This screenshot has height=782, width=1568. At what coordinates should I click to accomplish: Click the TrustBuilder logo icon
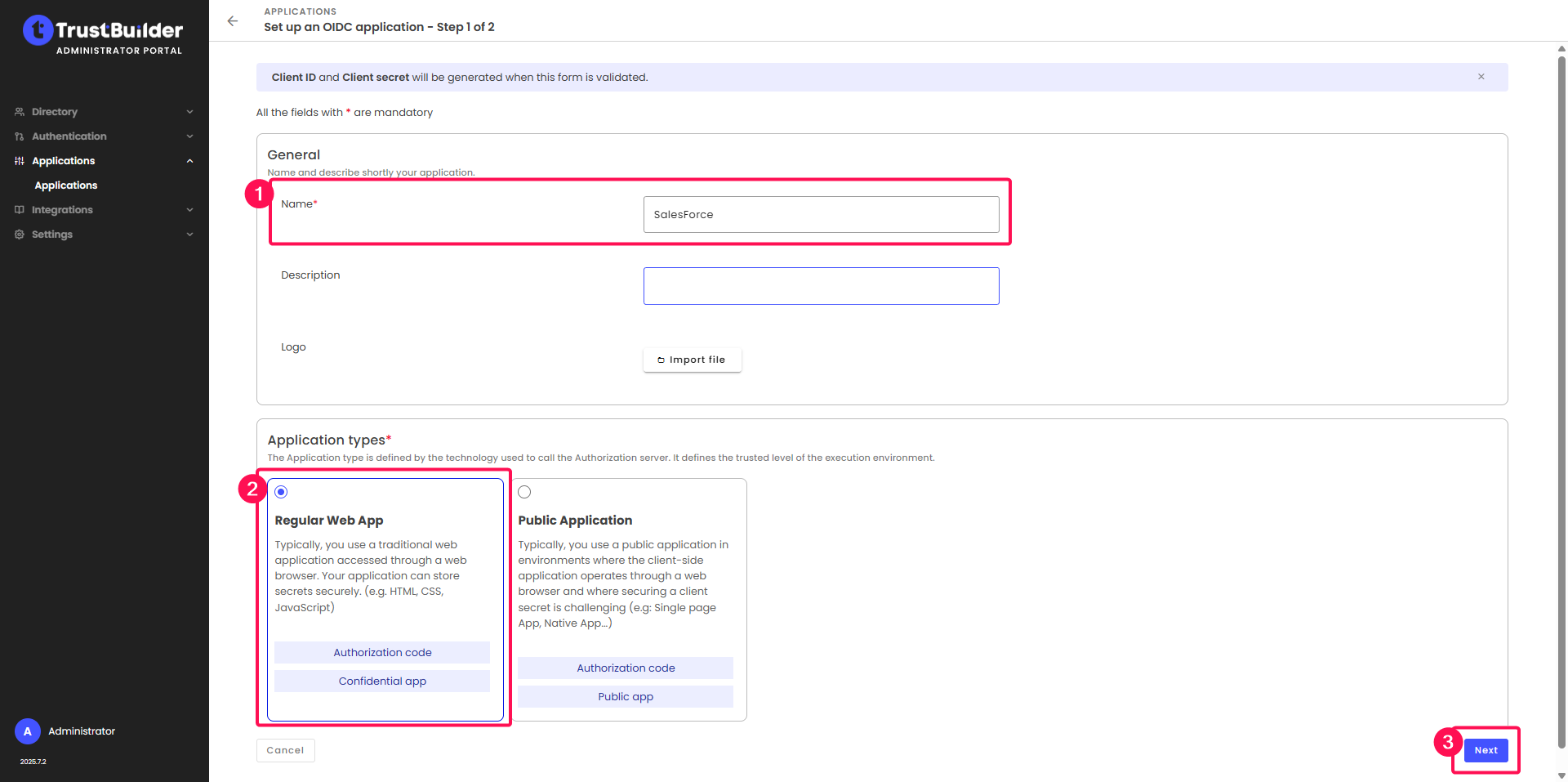(x=38, y=30)
